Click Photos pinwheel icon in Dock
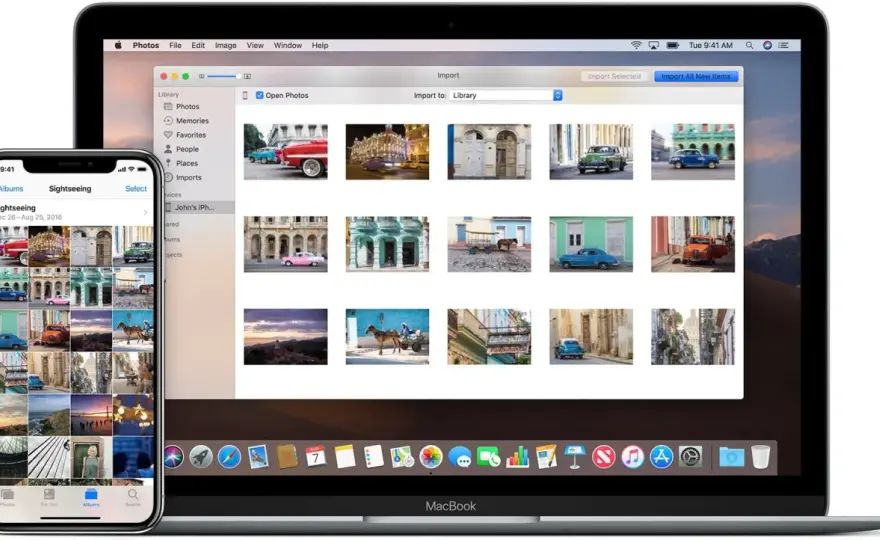Image resolution: width=880 pixels, height=540 pixels. [x=431, y=457]
